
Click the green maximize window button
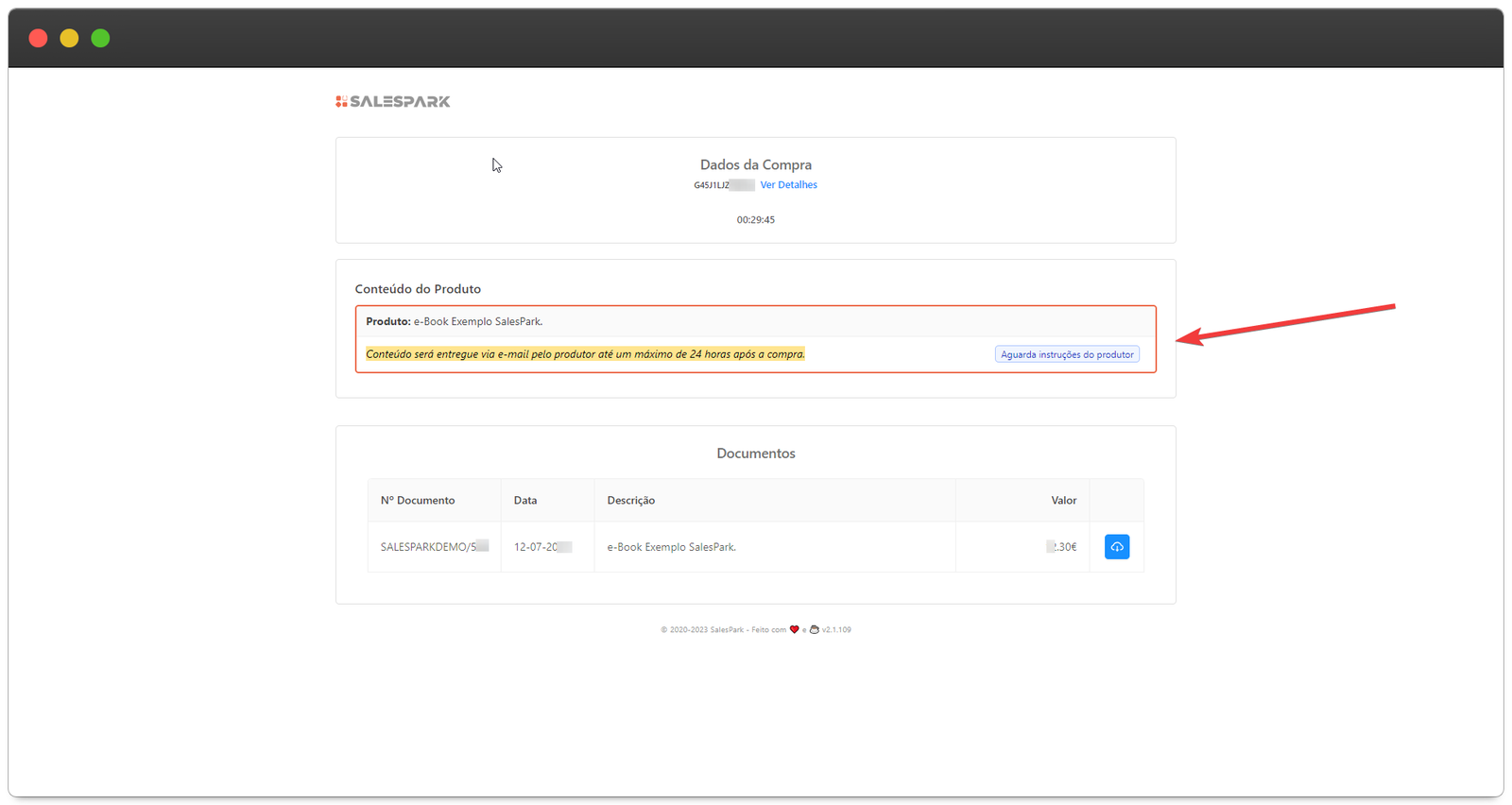100,38
